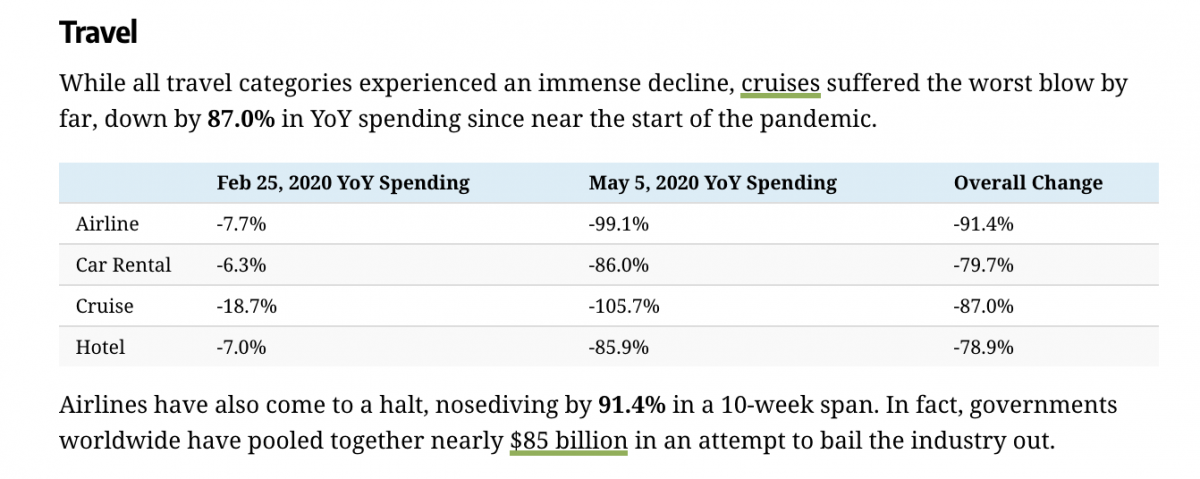Select the Airline row label

coord(107,225)
